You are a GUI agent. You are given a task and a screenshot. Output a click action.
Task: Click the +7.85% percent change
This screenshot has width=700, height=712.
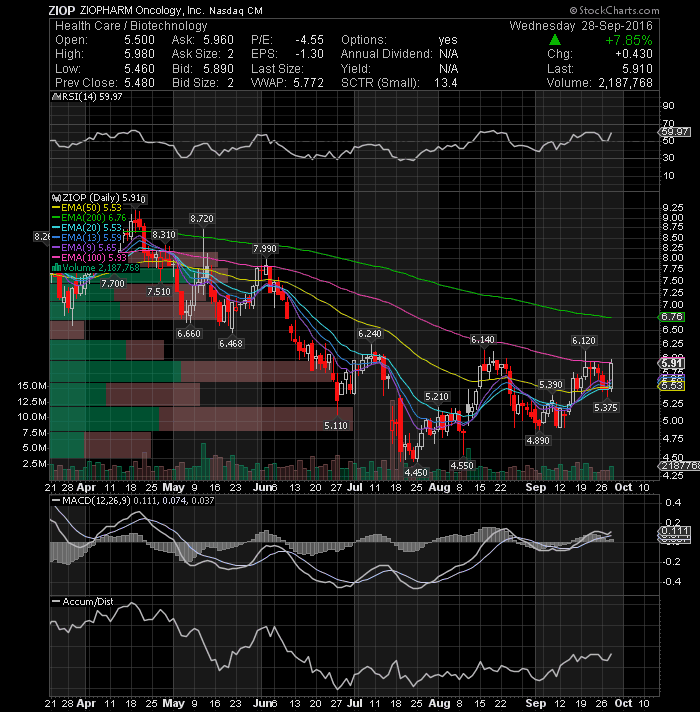[629, 40]
